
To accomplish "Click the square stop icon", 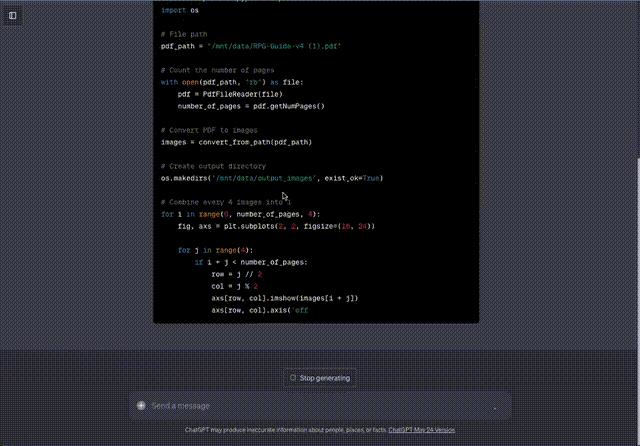I will click(291, 378).
